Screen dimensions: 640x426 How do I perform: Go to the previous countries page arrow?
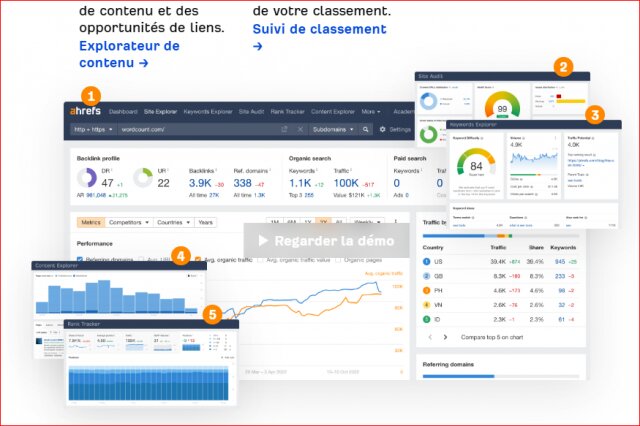[x=430, y=337]
